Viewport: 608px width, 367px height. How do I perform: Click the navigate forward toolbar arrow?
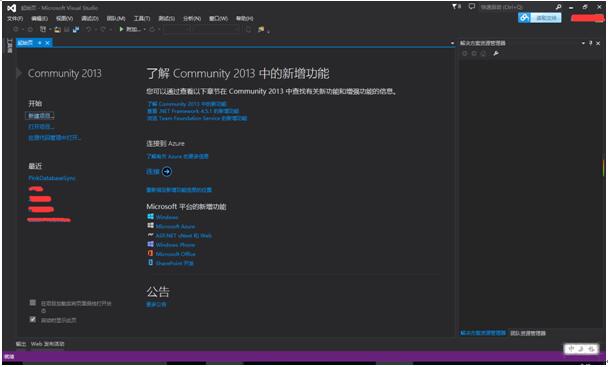click(30, 29)
